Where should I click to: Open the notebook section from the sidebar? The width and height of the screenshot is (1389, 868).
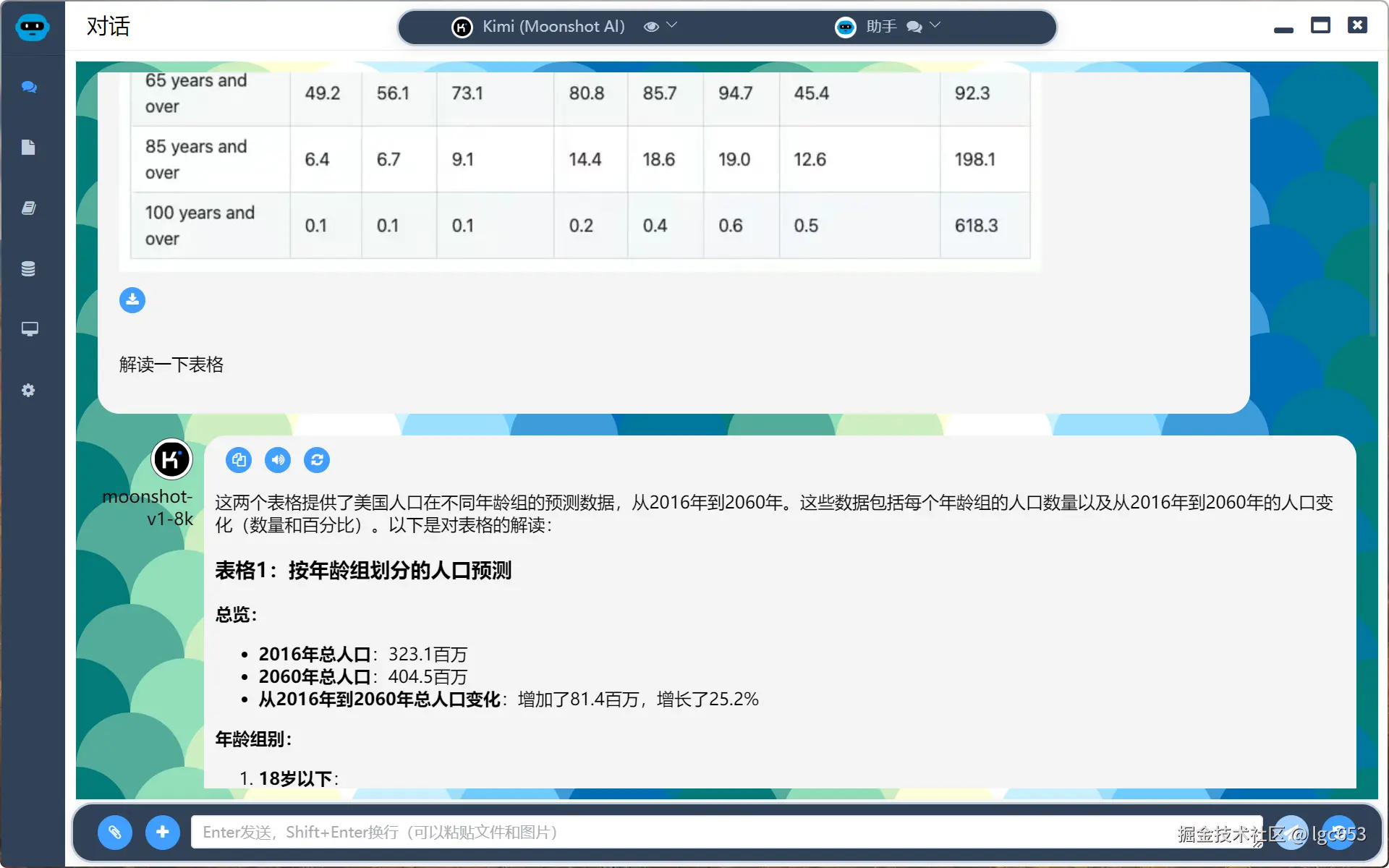click(29, 208)
